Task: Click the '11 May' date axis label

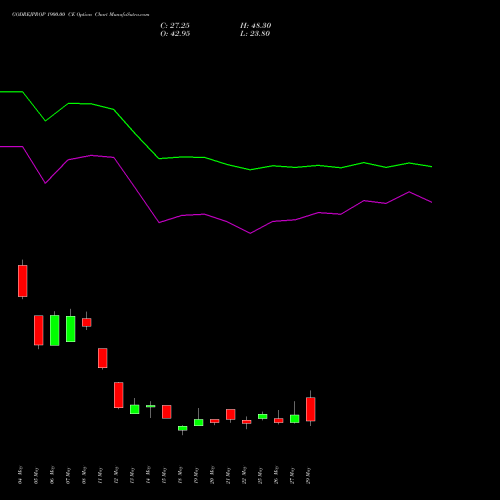Action: click(x=100, y=475)
